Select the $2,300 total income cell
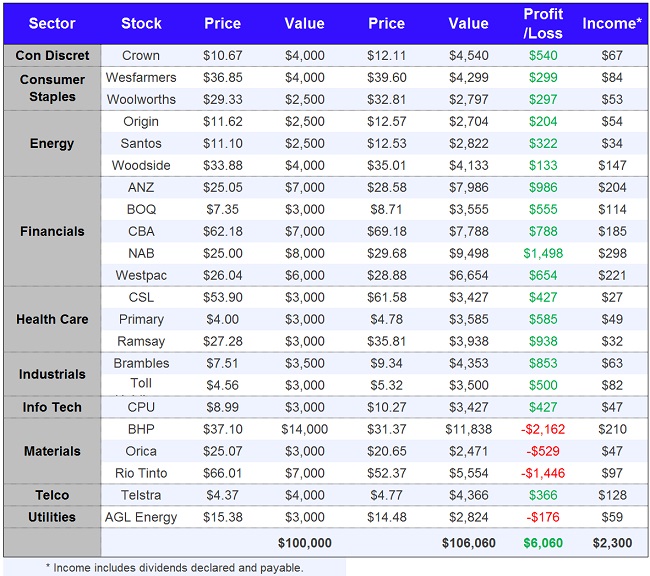Screen dimensions: 650x576 pos(611,541)
